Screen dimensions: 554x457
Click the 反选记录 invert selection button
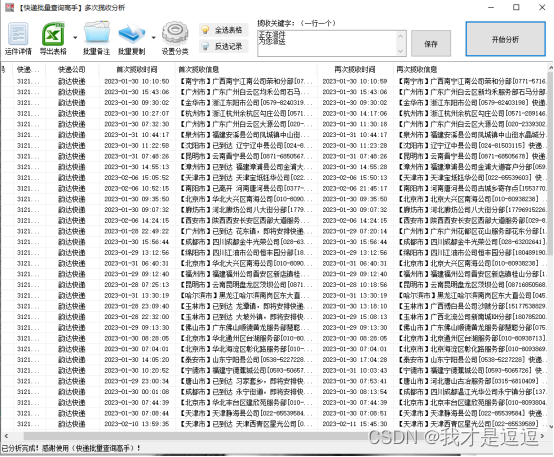pyautogui.click(x=224, y=46)
